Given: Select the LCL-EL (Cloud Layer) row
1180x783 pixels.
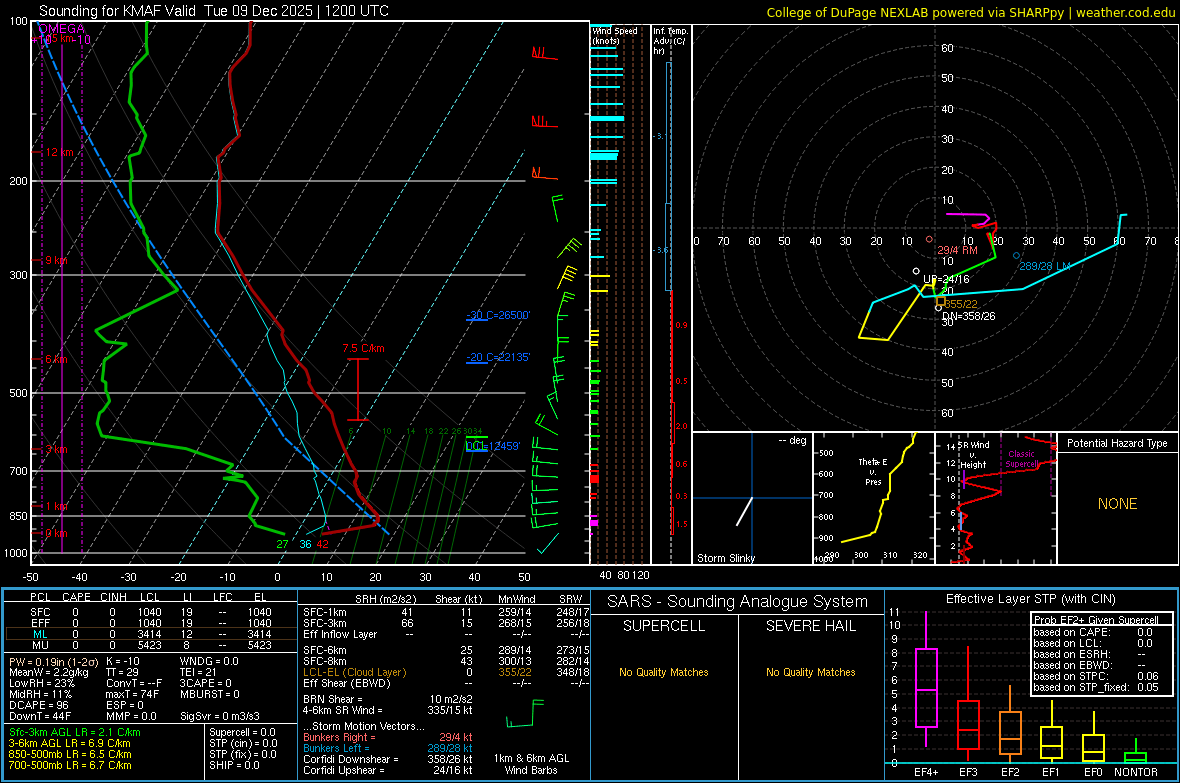Looking at the screenshot, I should point(446,672).
